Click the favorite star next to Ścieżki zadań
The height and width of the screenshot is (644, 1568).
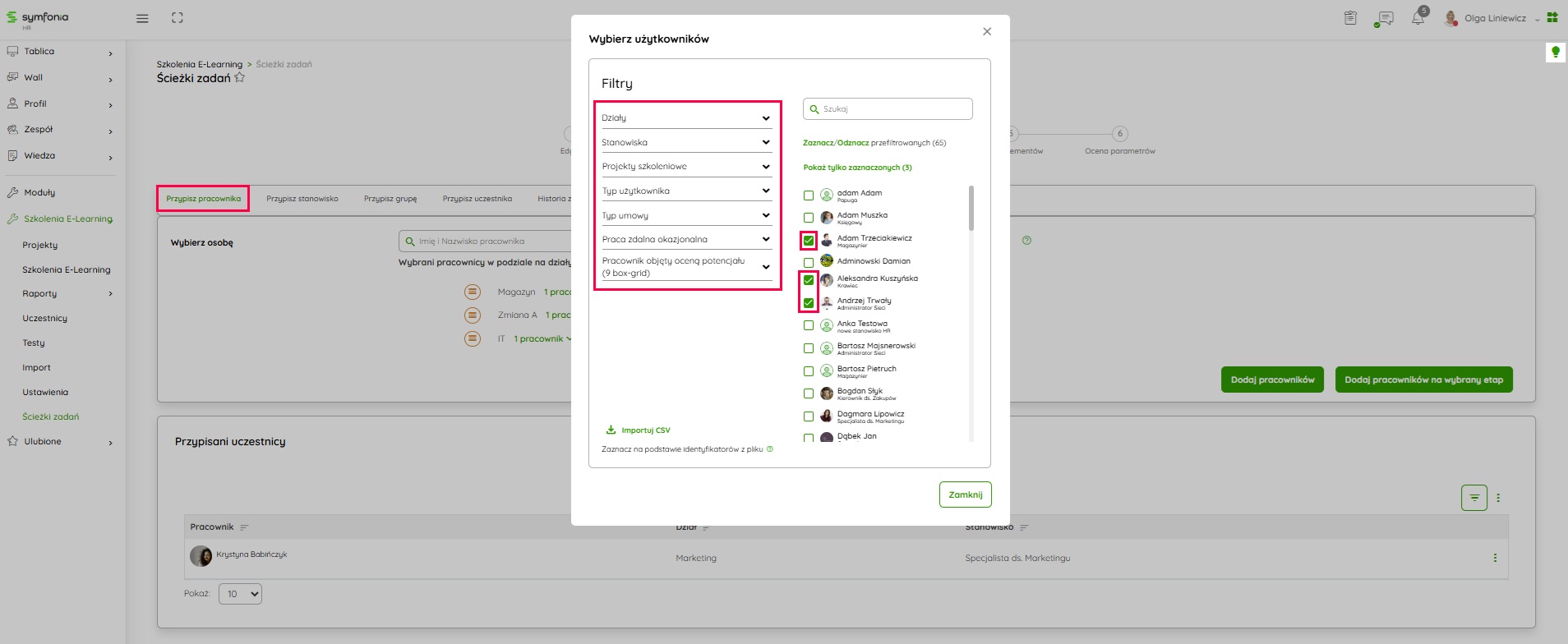240,78
